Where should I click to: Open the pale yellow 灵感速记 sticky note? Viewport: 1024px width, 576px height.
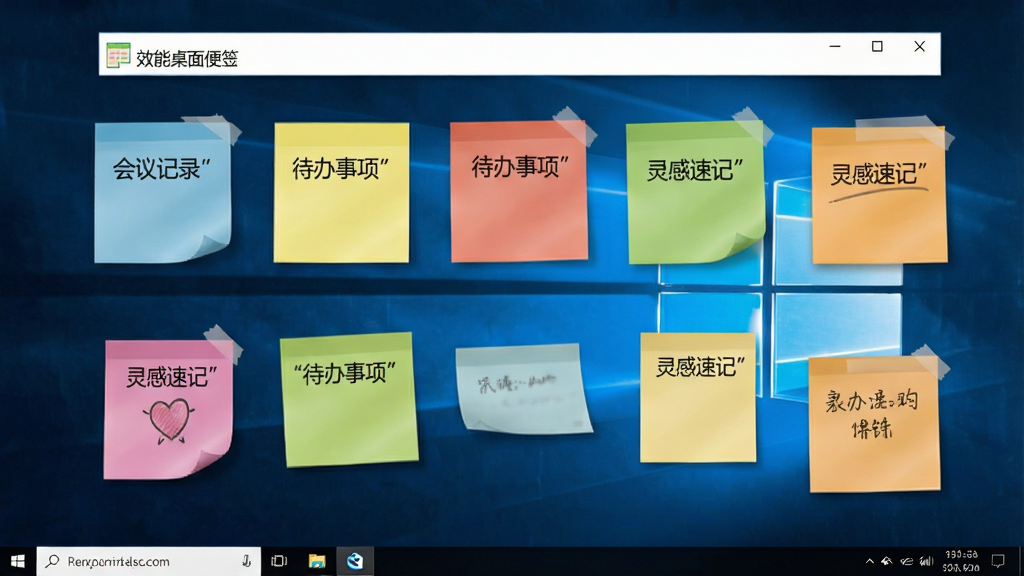(698, 397)
